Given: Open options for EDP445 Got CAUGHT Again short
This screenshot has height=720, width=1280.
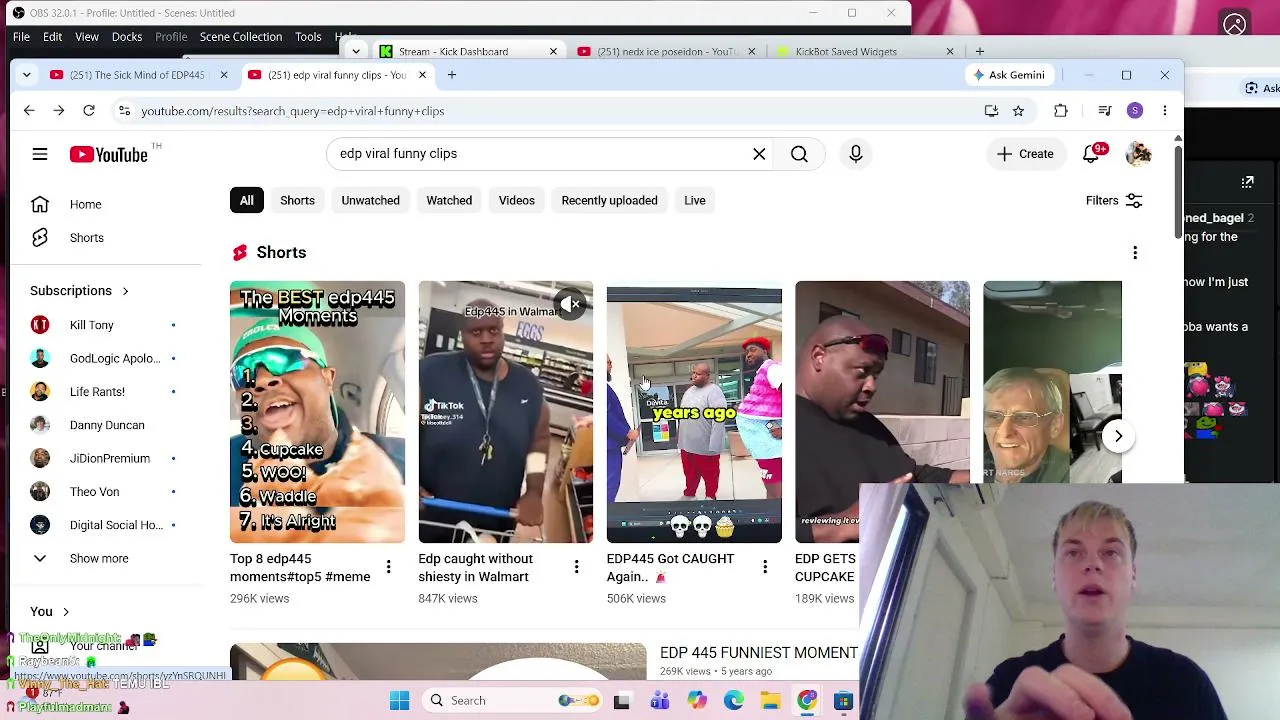Looking at the screenshot, I should tap(765, 568).
